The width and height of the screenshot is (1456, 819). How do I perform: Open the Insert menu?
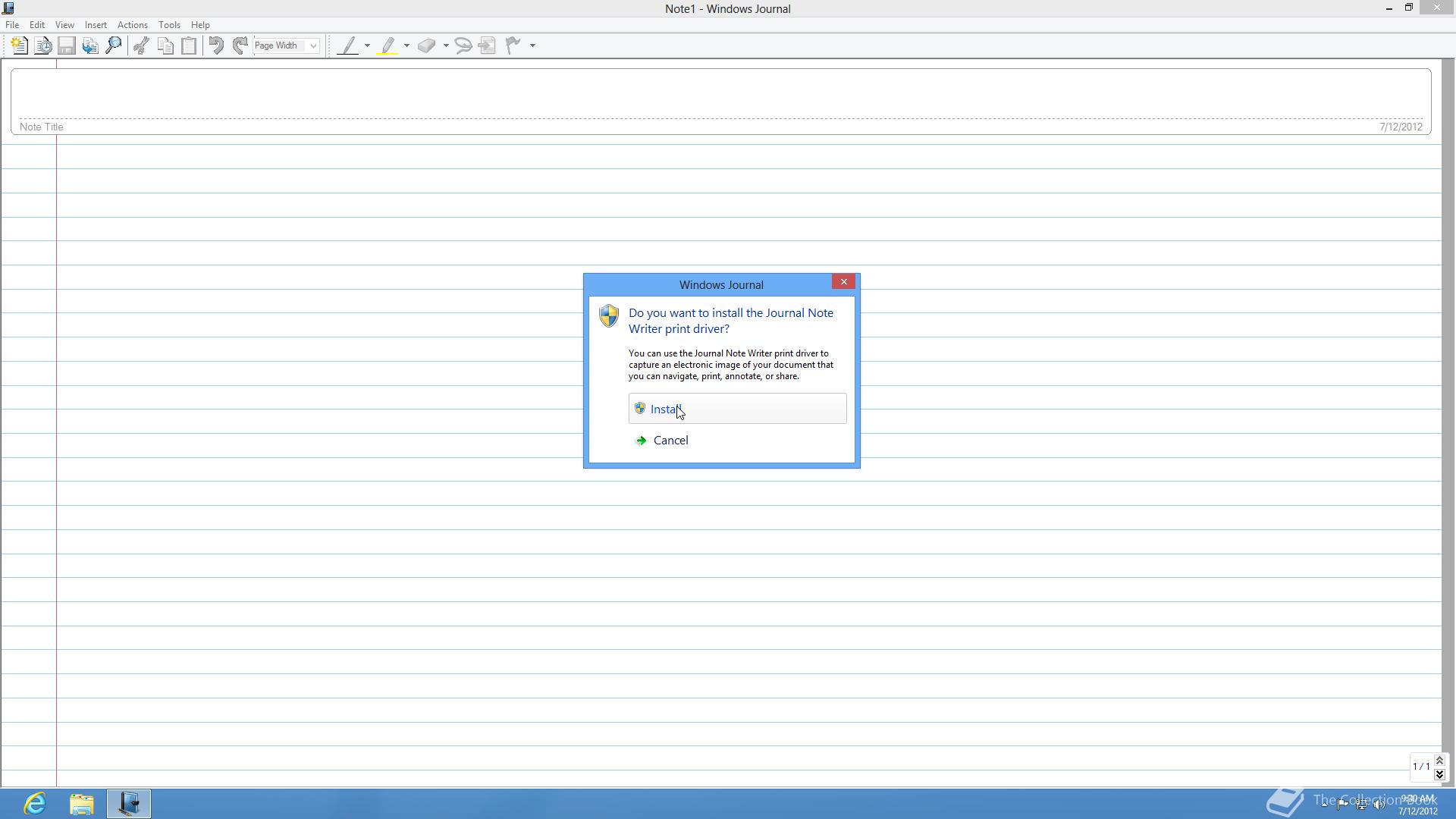pyautogui.click(x=96, y=25)
